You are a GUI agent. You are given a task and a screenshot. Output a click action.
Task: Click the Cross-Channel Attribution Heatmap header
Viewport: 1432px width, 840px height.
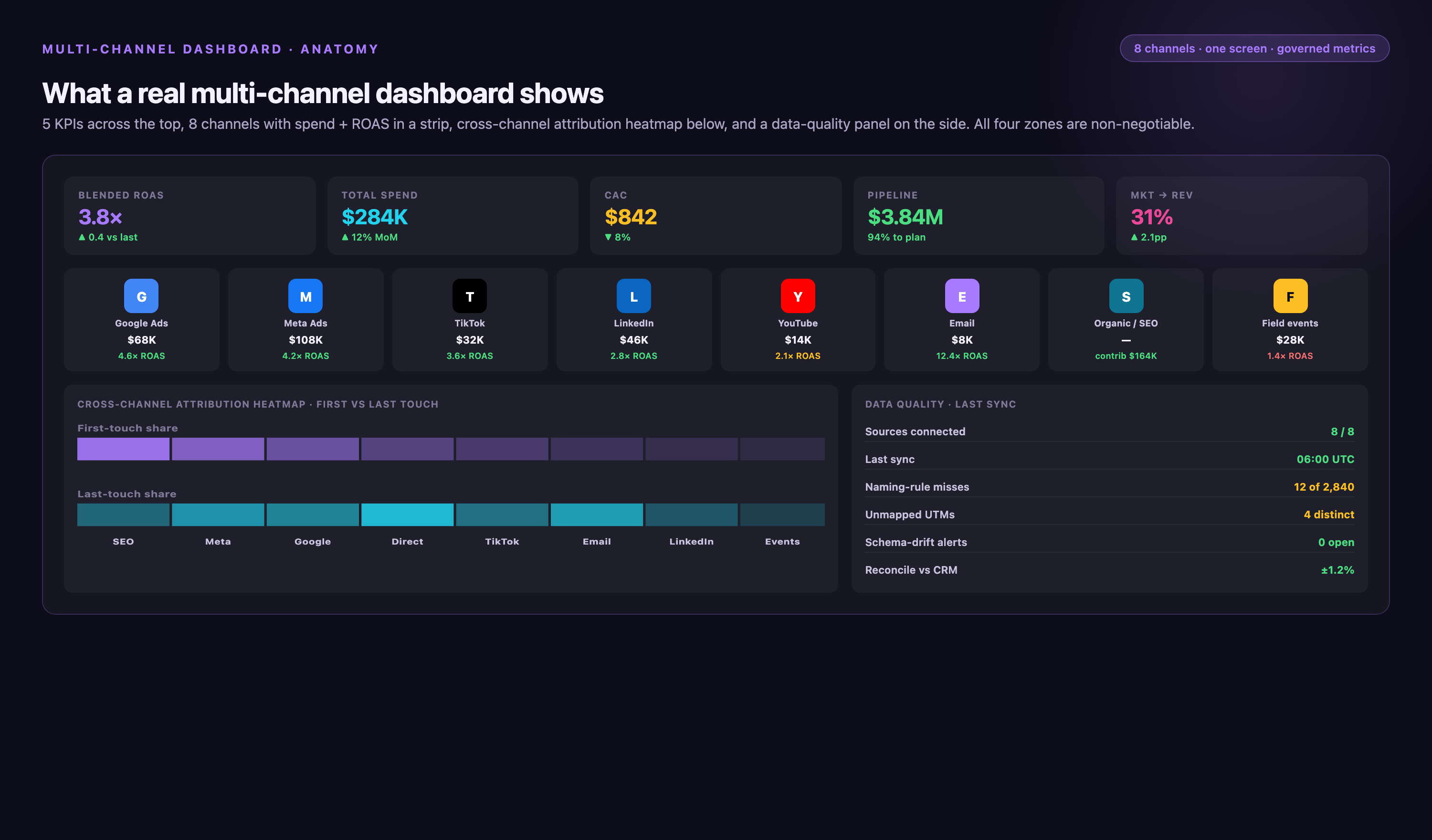click(258, 404)
